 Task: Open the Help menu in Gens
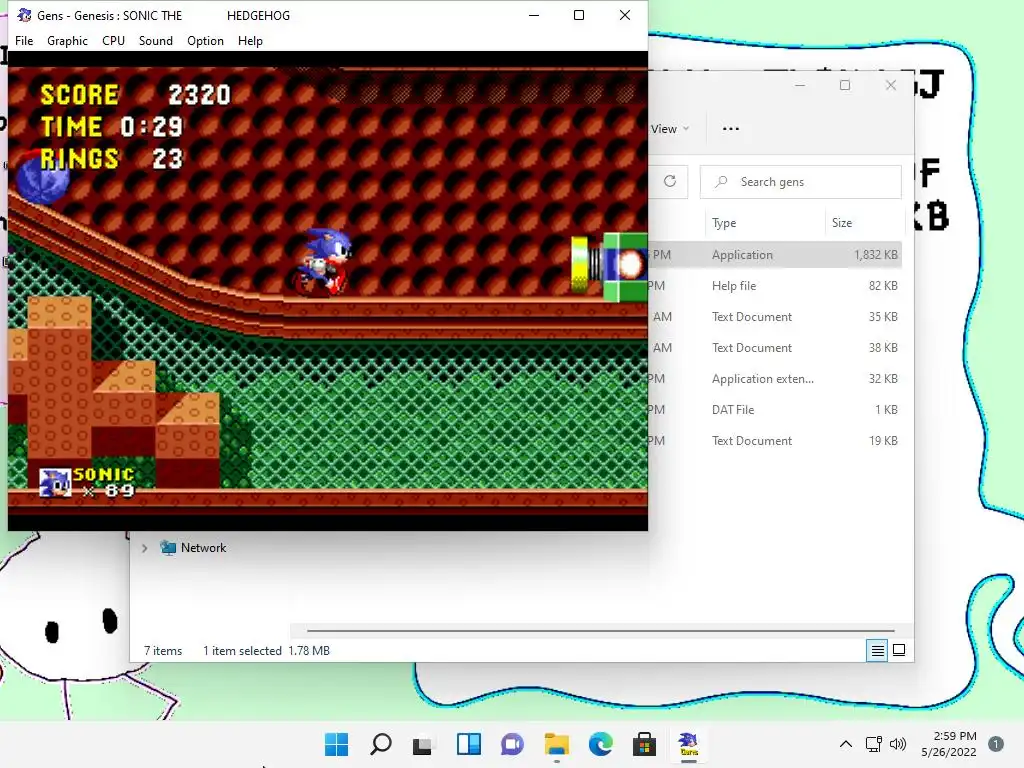250,40
